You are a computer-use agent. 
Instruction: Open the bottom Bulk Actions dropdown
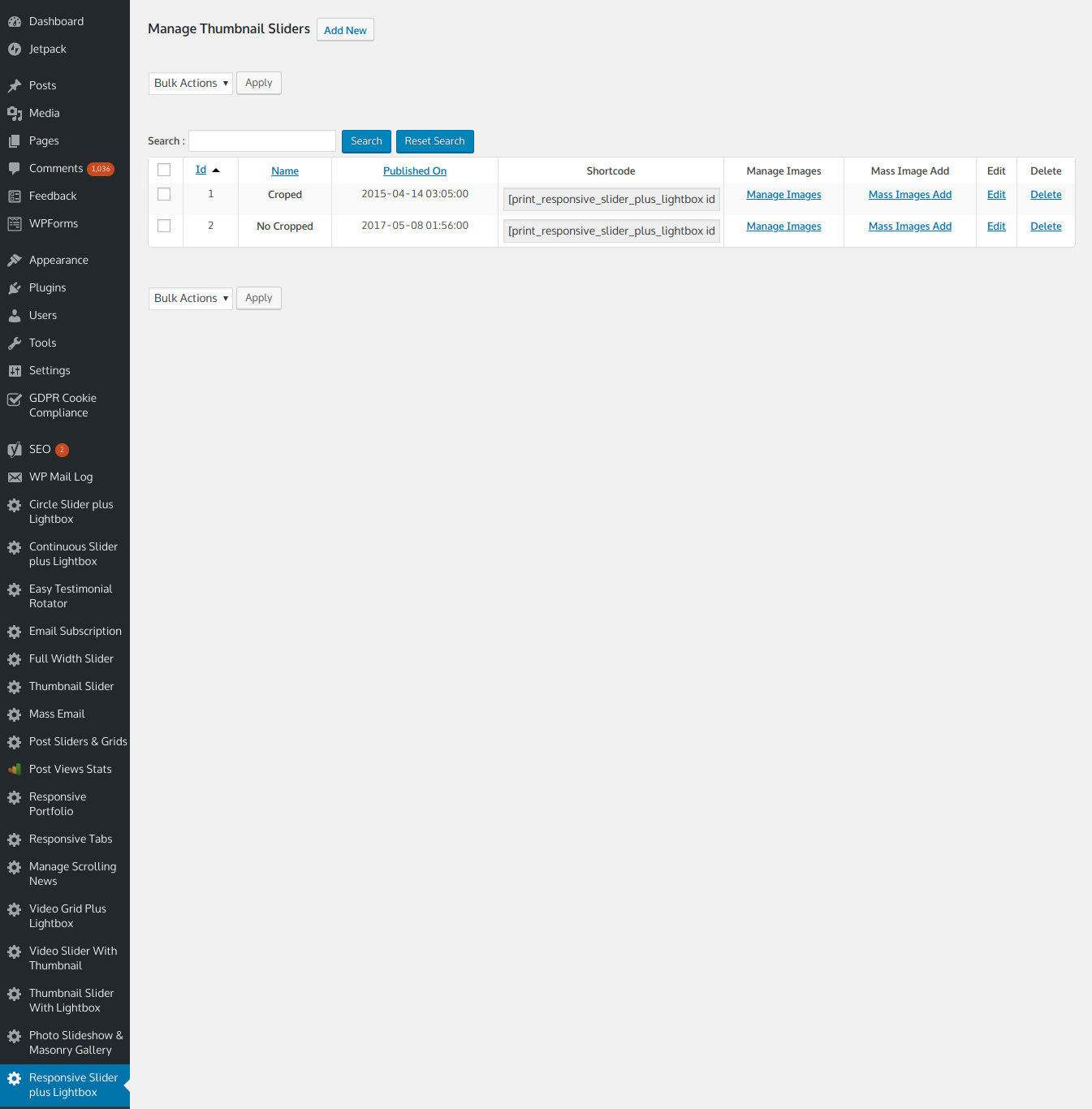coord(191,299)
